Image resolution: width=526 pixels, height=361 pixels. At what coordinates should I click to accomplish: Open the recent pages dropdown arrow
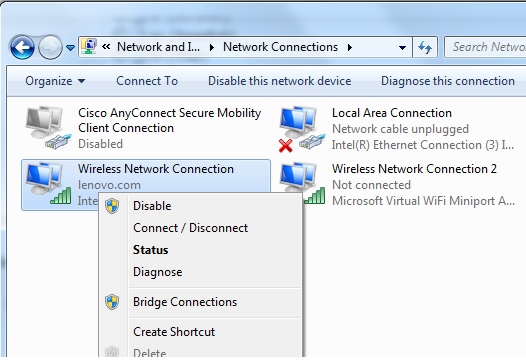point(70,48)
